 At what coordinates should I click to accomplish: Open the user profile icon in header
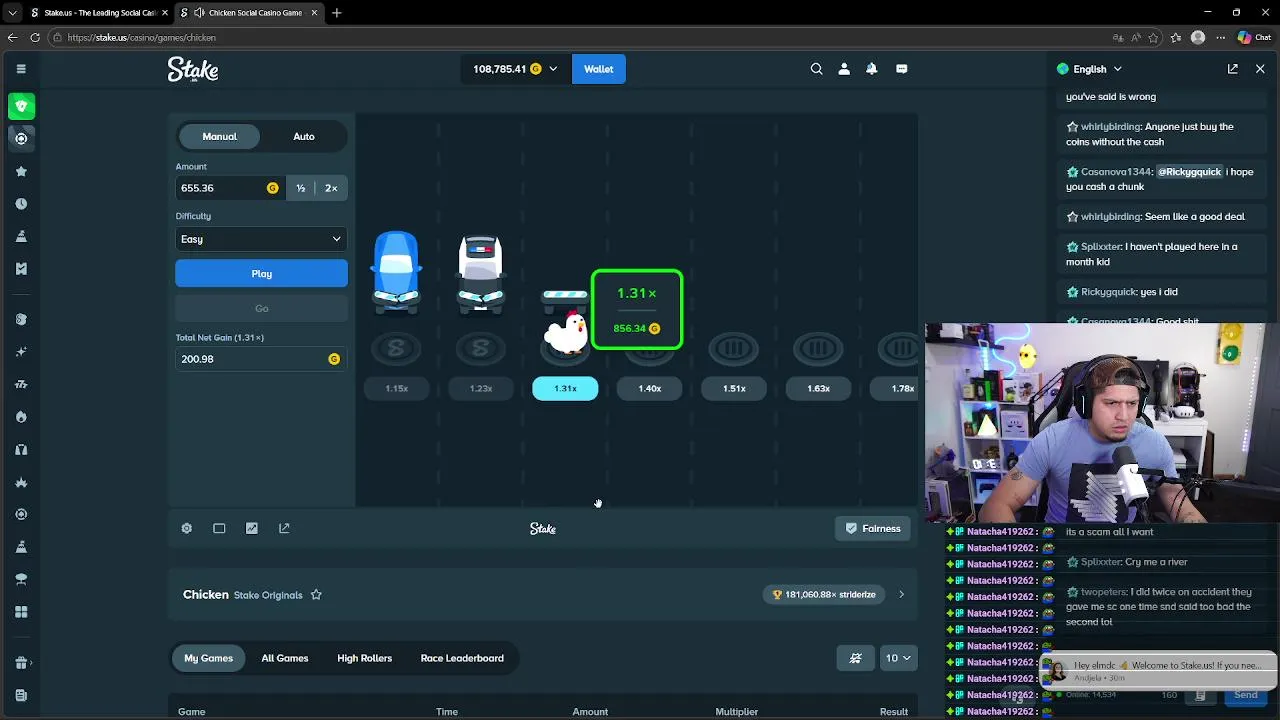coord(844,69)
